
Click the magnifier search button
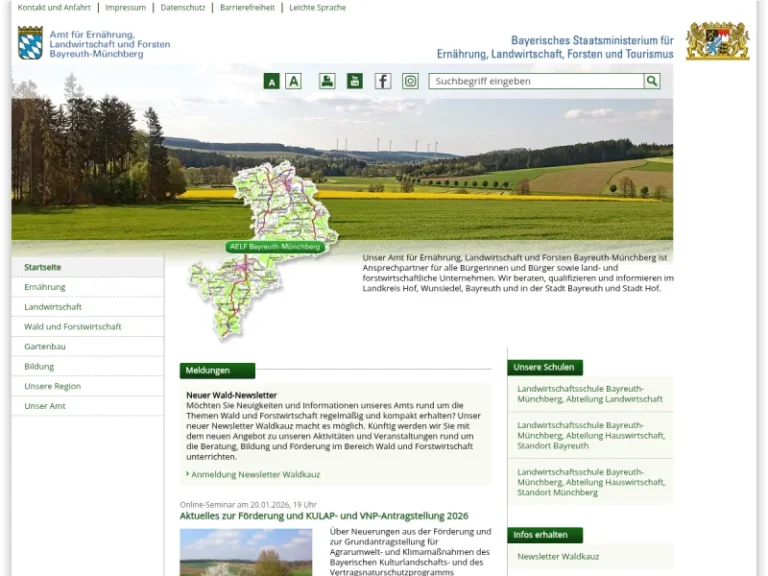click(x=652, y=81)
